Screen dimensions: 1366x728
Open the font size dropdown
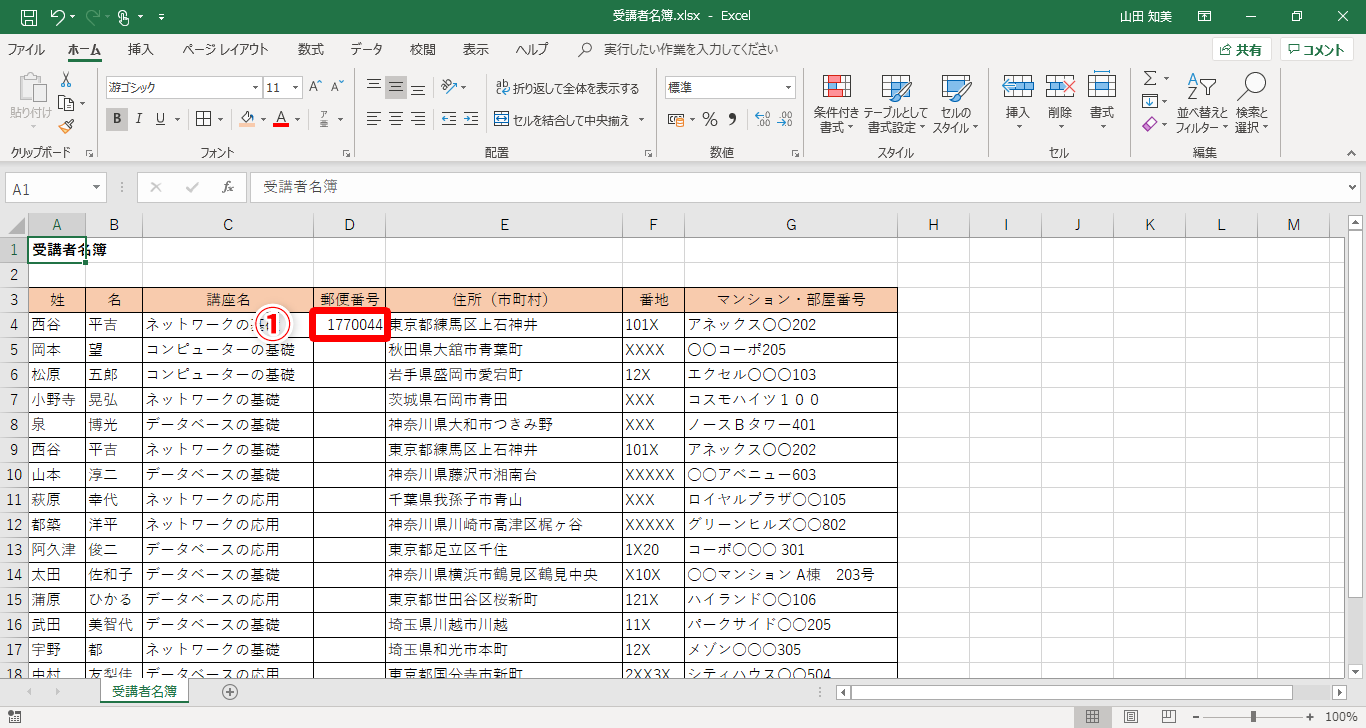click(297, 88)
